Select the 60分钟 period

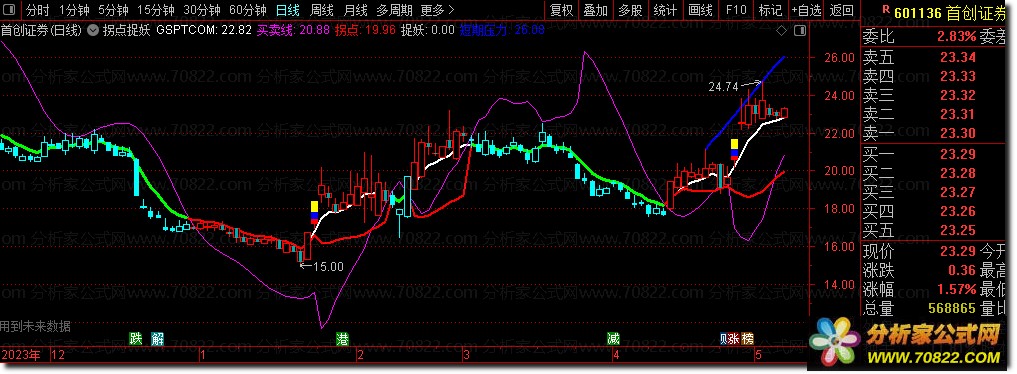tap(248, 10)
